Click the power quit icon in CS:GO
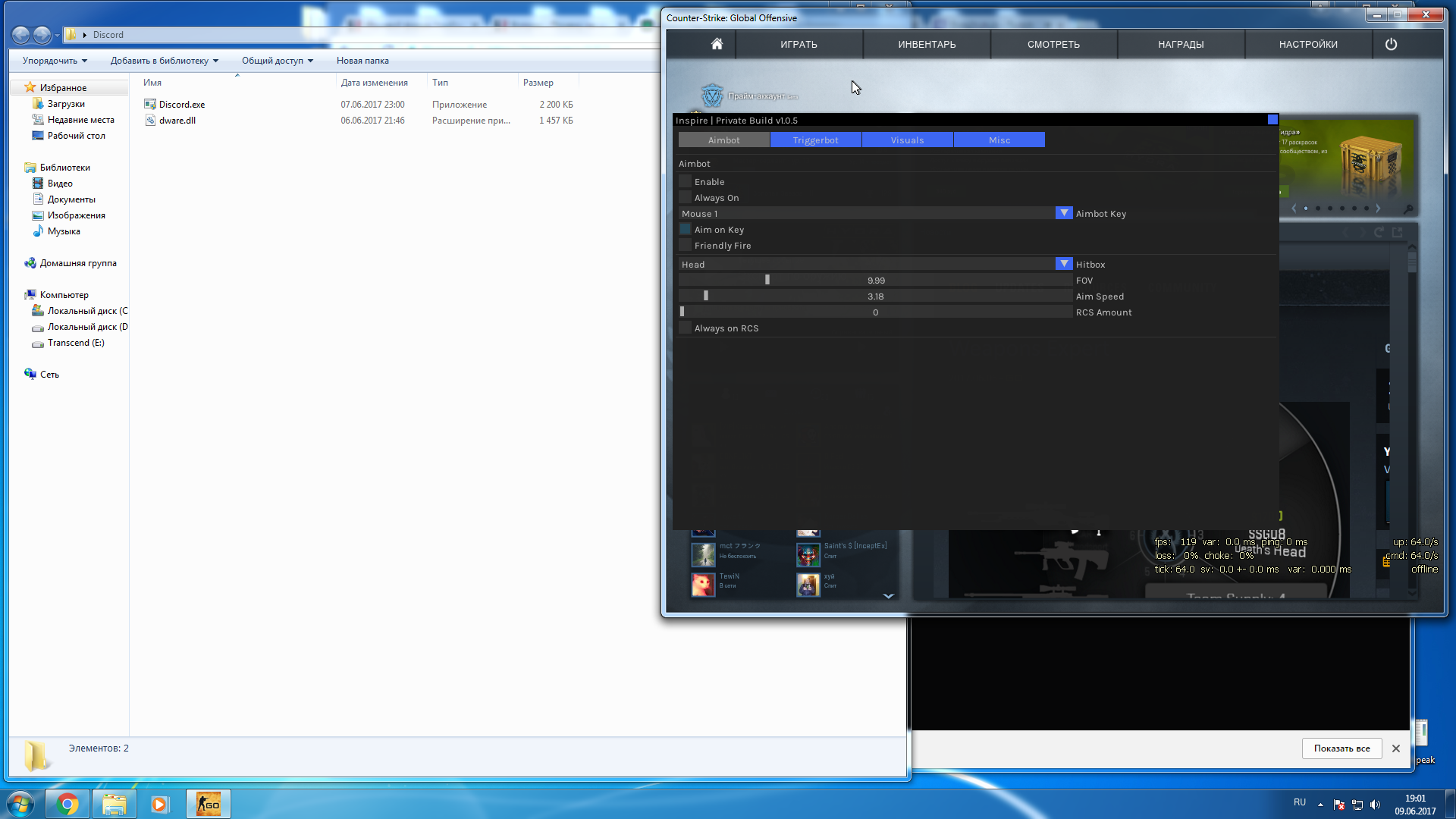This screenshot has width=1456, height=819. point(1391,44)
